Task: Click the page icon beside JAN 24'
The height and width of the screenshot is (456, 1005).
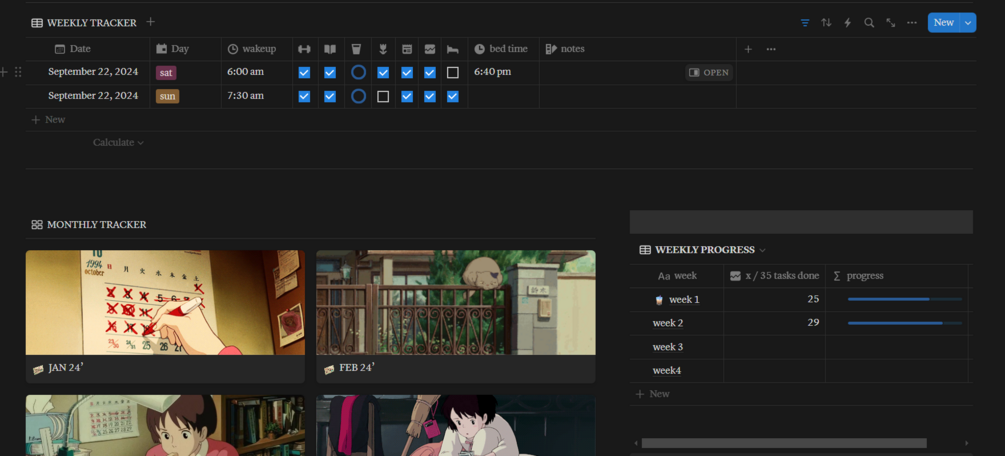Action: point(38,369)
